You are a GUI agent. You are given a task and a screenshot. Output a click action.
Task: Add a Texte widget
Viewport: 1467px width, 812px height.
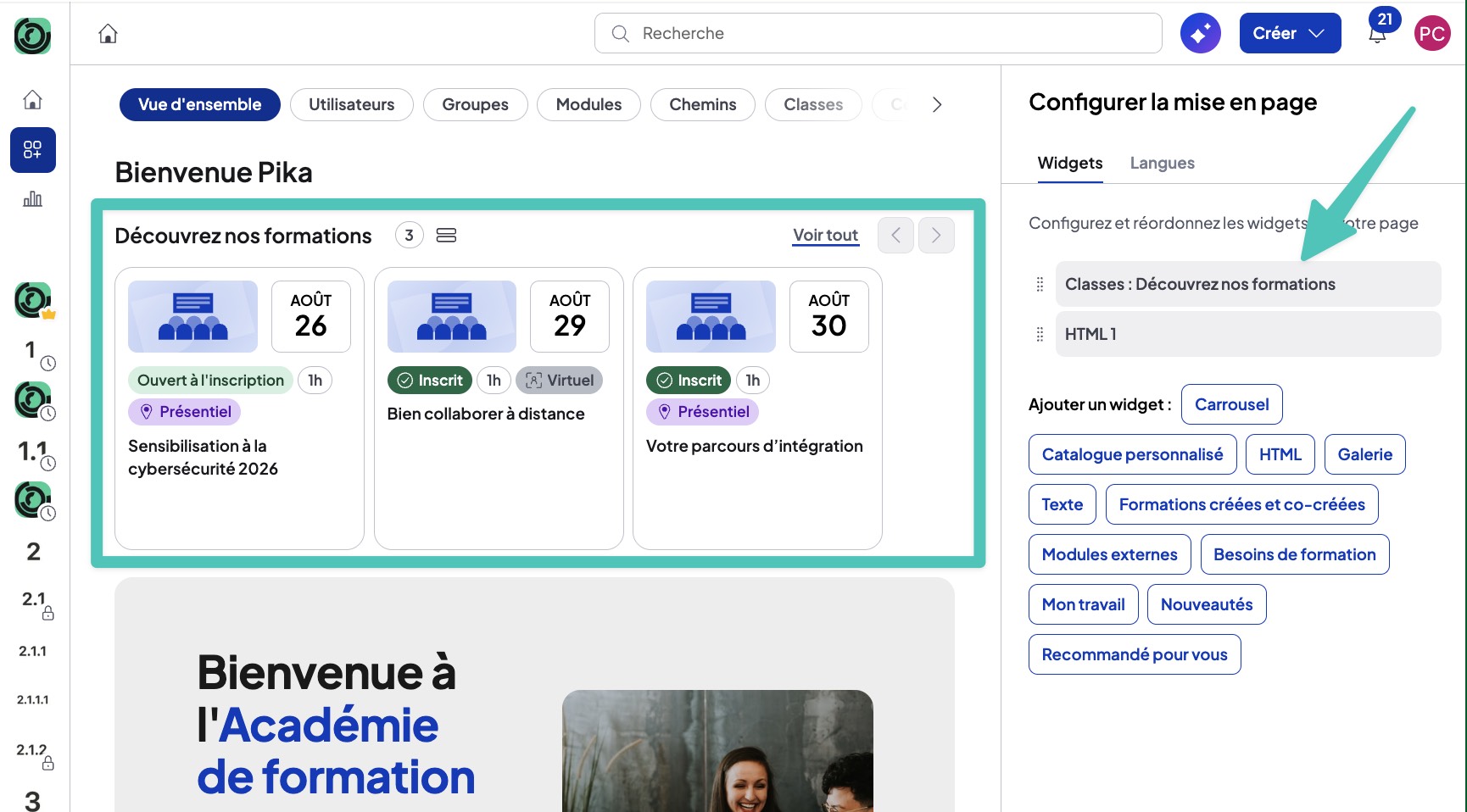pyautogui.click(x=1063, y=505)
